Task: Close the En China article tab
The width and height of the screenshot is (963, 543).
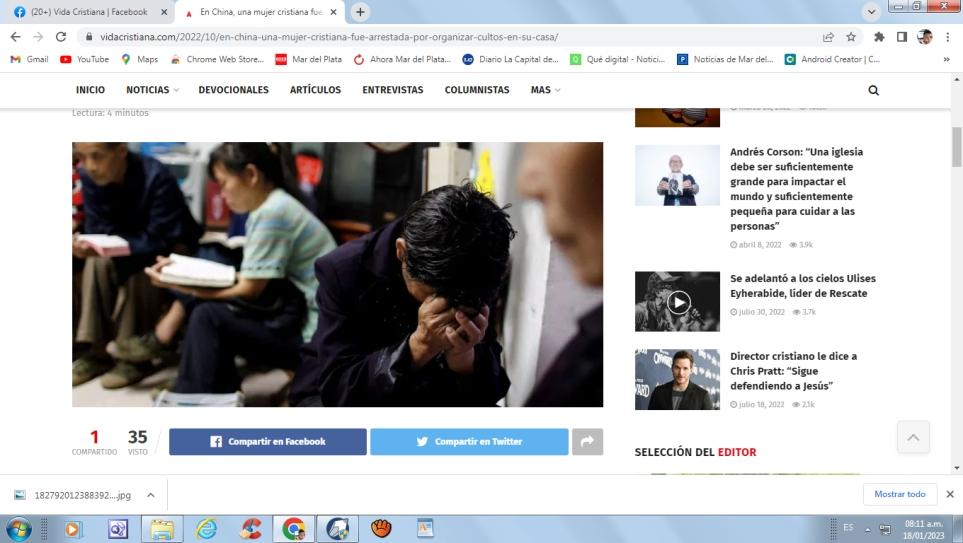Action: (x=333, y=12)
